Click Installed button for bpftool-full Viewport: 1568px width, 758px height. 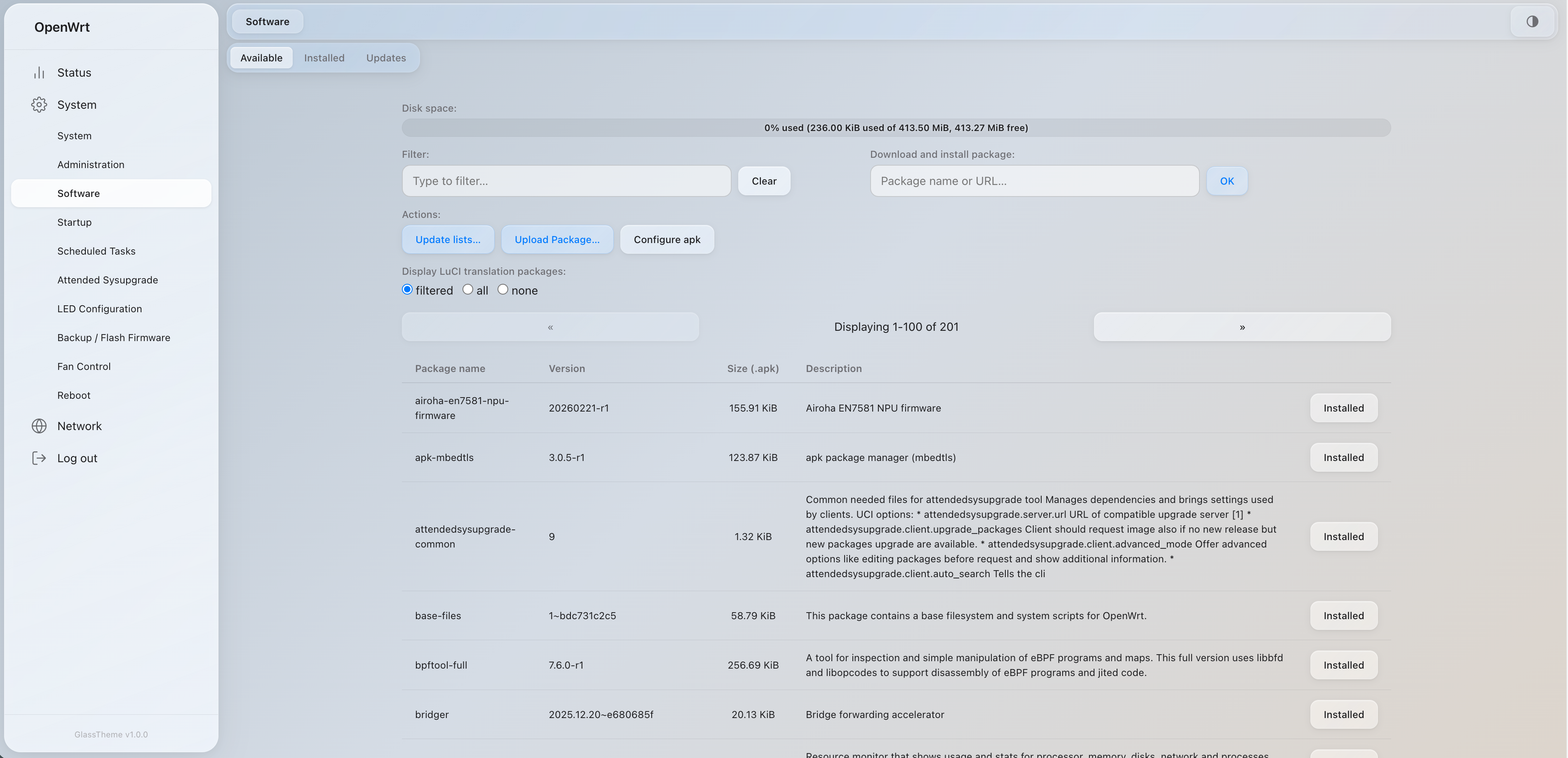(x=1343, y=666)
